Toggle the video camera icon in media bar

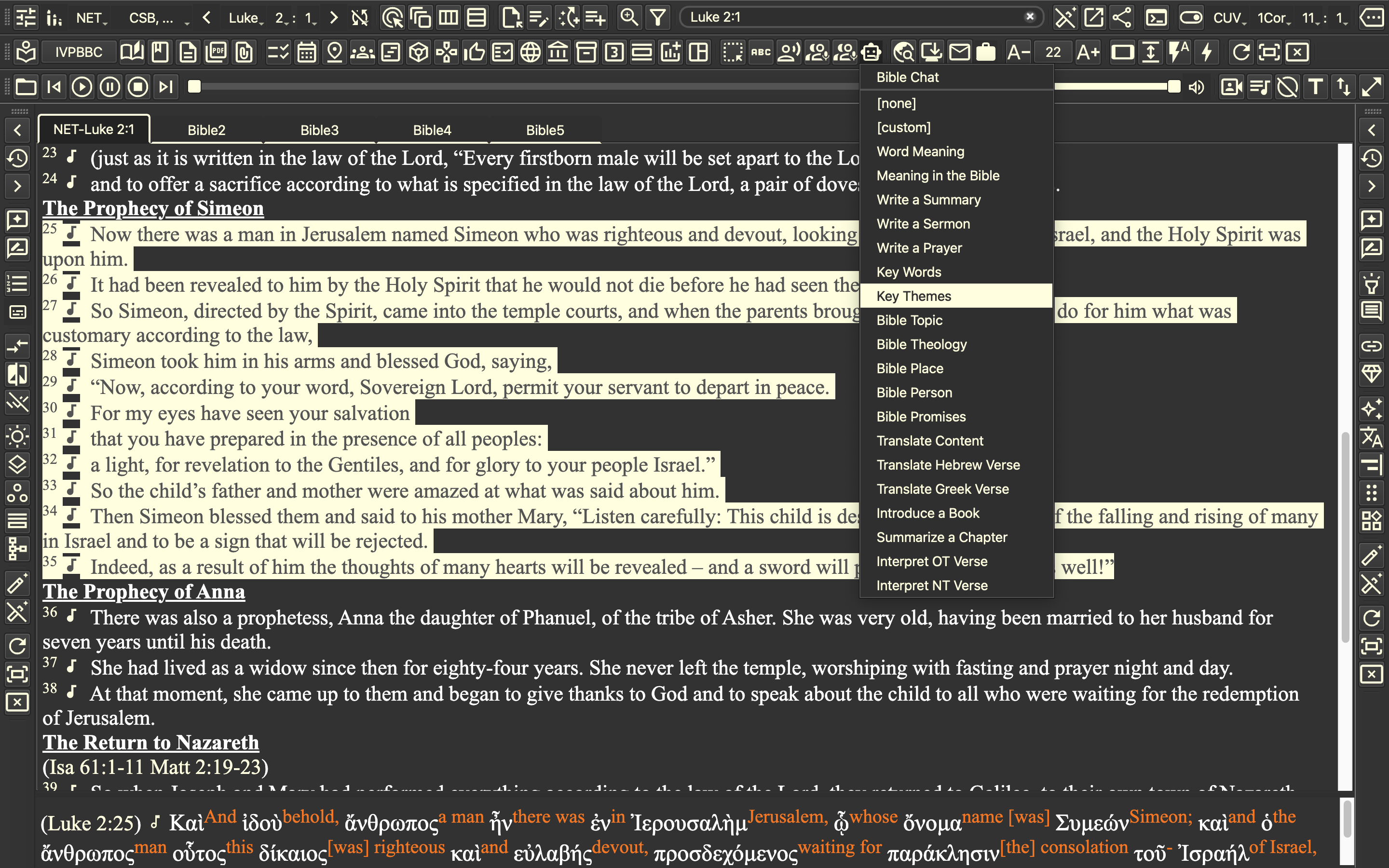(x=1231, y=87)
